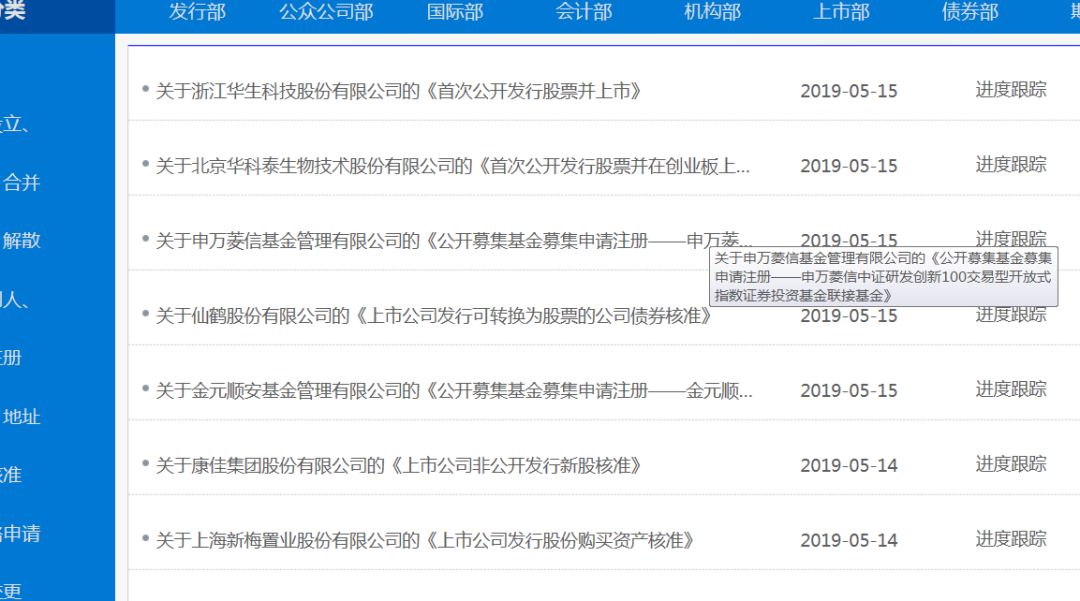The width and height of the screenshot is (1080, 601).
Task: Open 上海新梅置业股份有限公司 entry
Action: coord(424,540)
